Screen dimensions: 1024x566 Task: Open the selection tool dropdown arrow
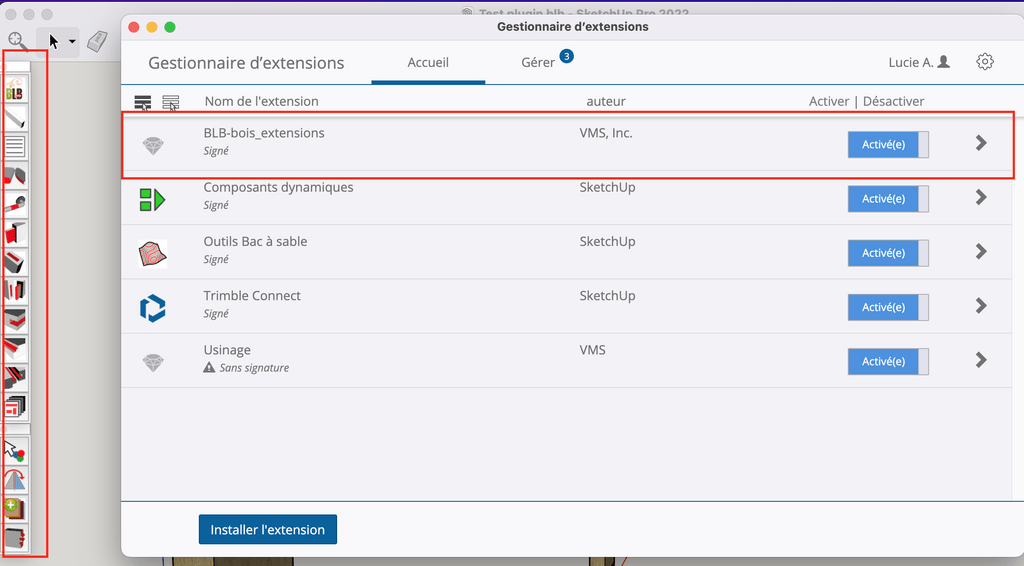click(x=72, y=42)
